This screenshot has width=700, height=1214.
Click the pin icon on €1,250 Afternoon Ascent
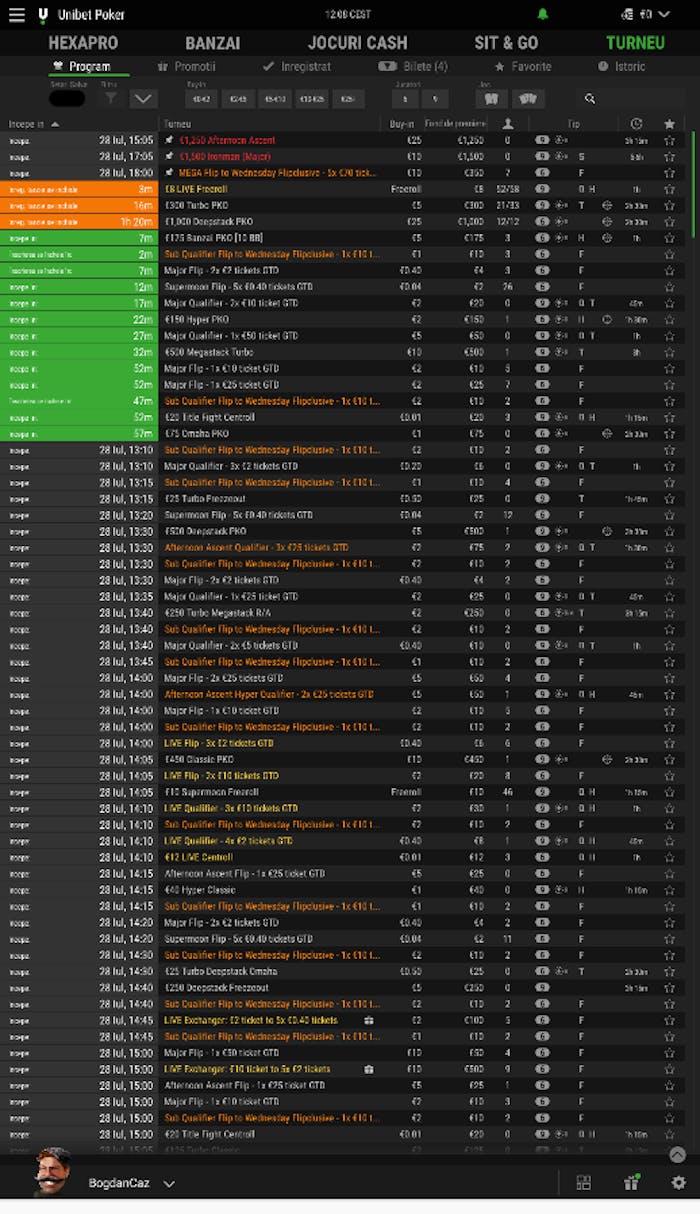coord(170,141)
